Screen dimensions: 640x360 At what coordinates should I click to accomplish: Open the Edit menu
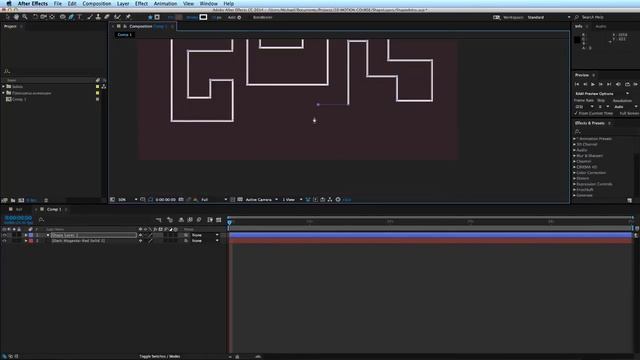tap(72, 4)
